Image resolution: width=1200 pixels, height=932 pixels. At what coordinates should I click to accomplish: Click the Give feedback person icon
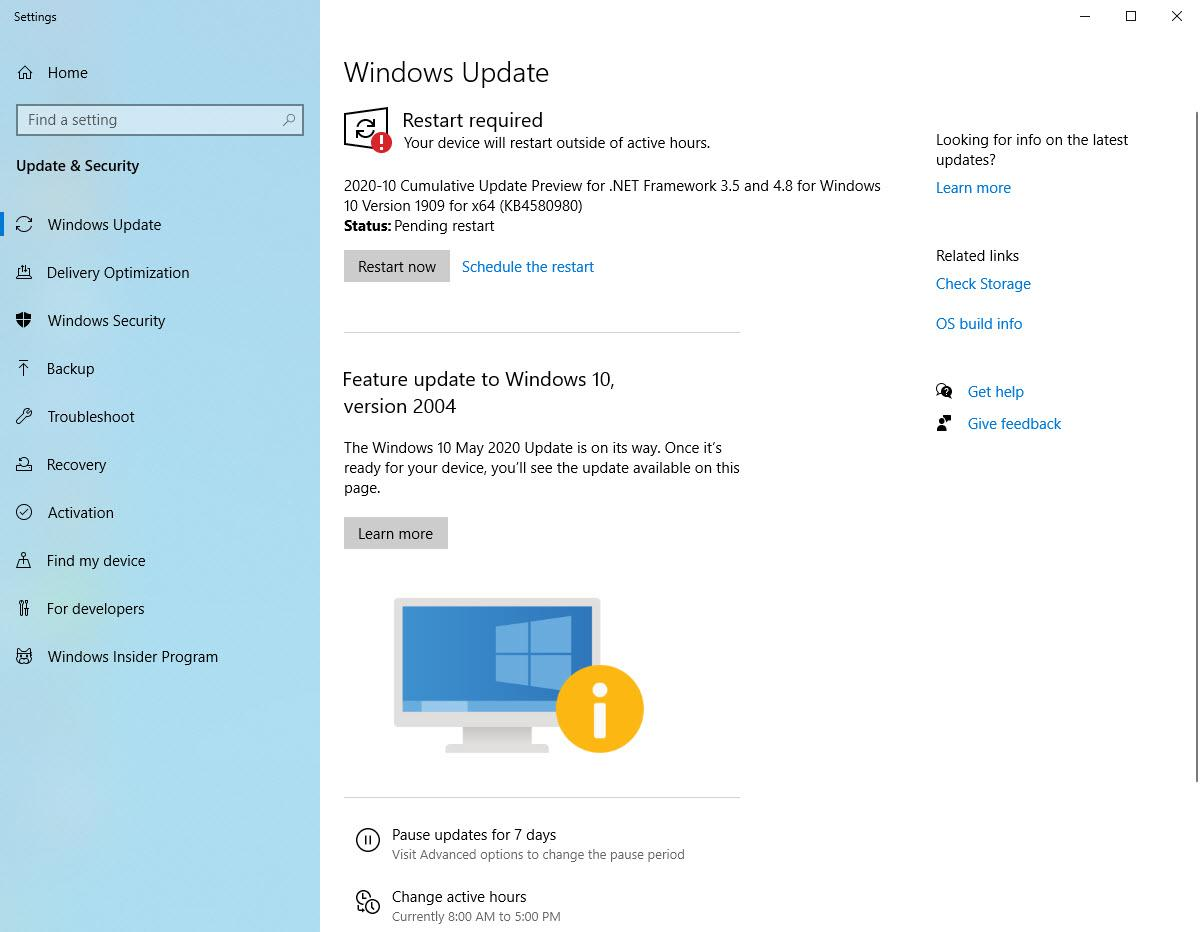tap(944, 423)
